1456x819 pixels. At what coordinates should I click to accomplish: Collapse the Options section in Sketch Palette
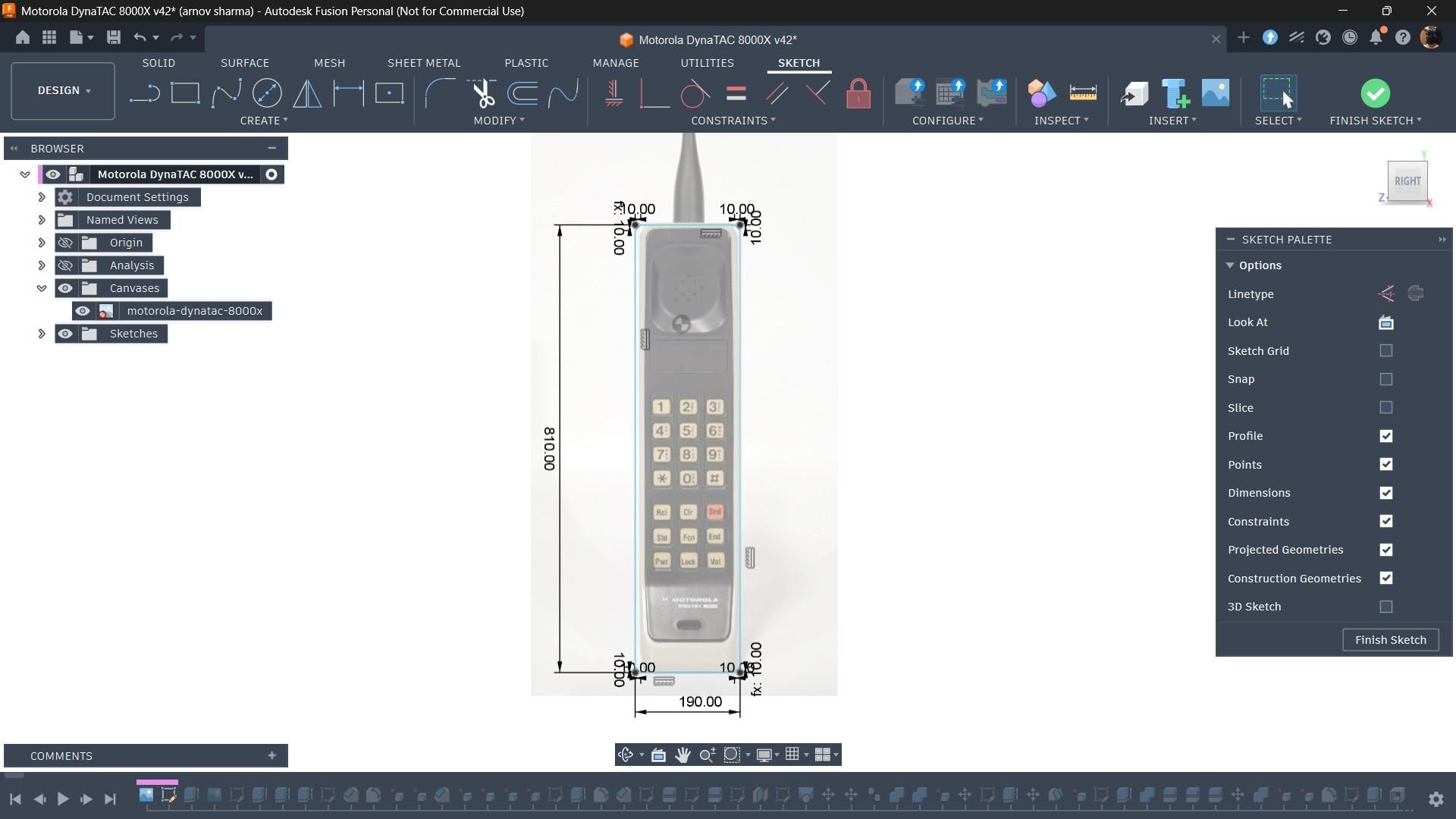click(1230, 265)
